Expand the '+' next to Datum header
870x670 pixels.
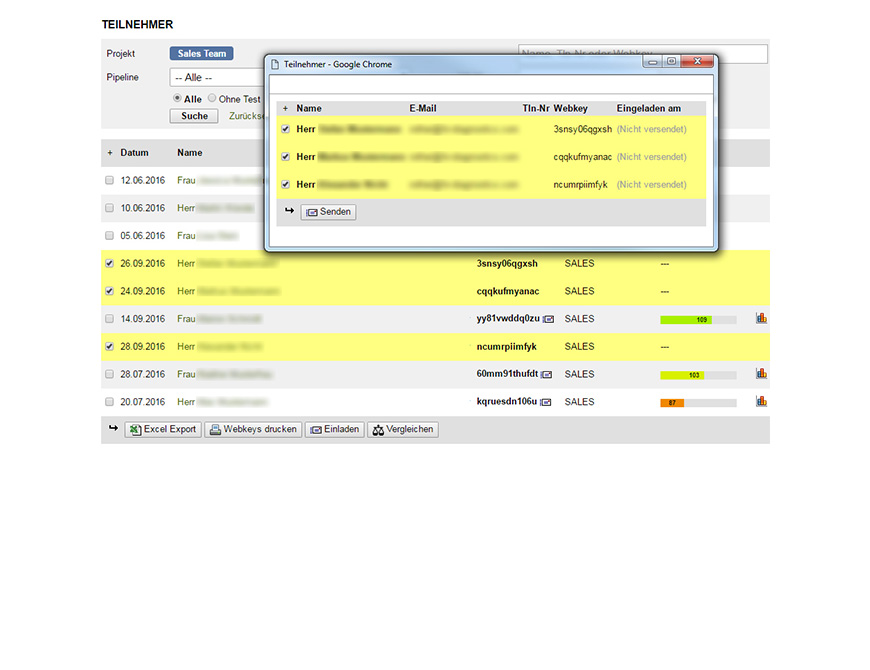click(x=110, y=153)
